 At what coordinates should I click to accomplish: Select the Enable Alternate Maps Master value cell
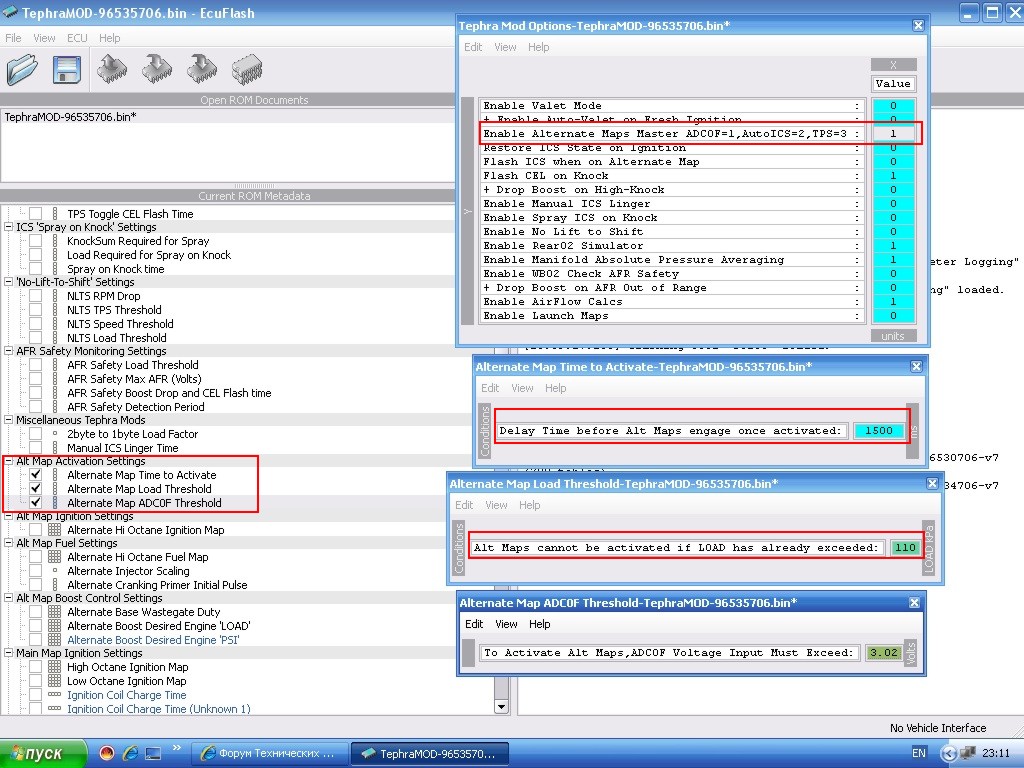(x=893, y=133)
